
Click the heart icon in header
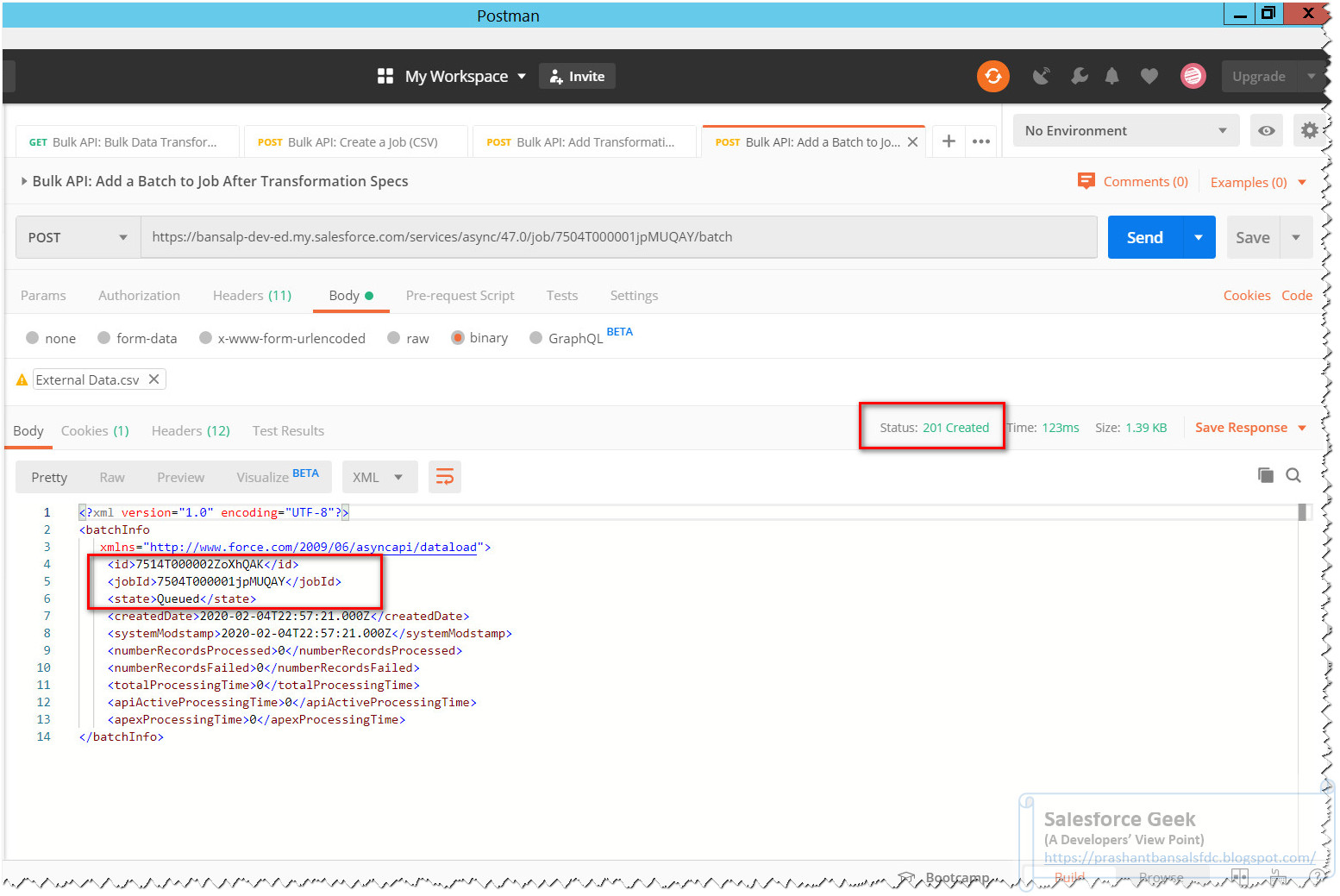[x=1149, y=76]
